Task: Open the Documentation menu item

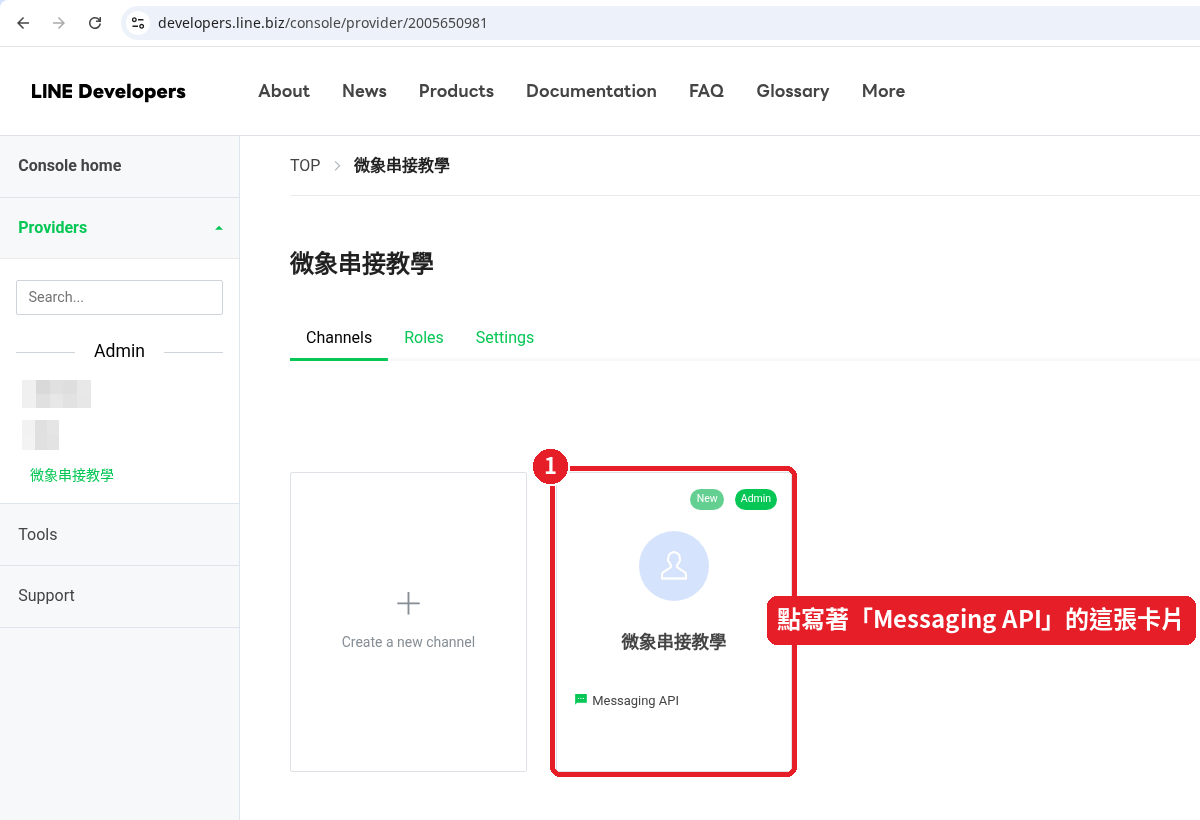Action: [x=591, y=91]
